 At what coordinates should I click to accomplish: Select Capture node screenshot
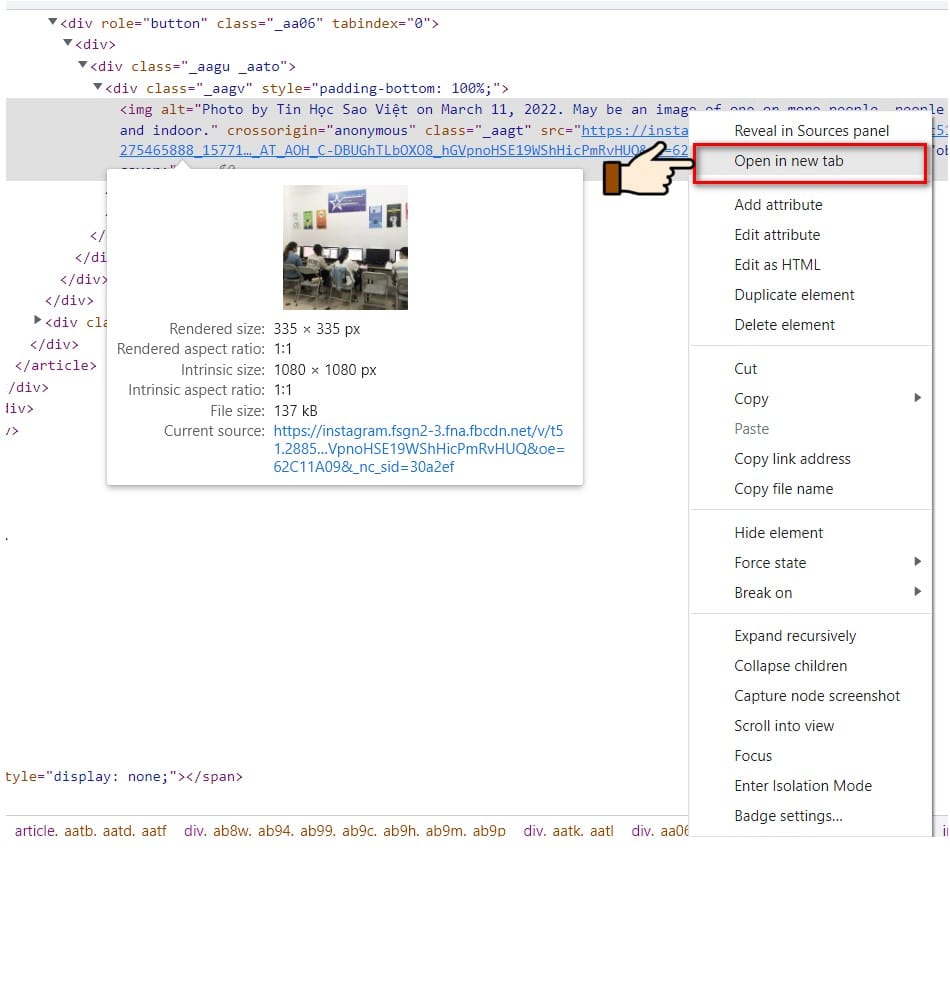tap(811, 696)
